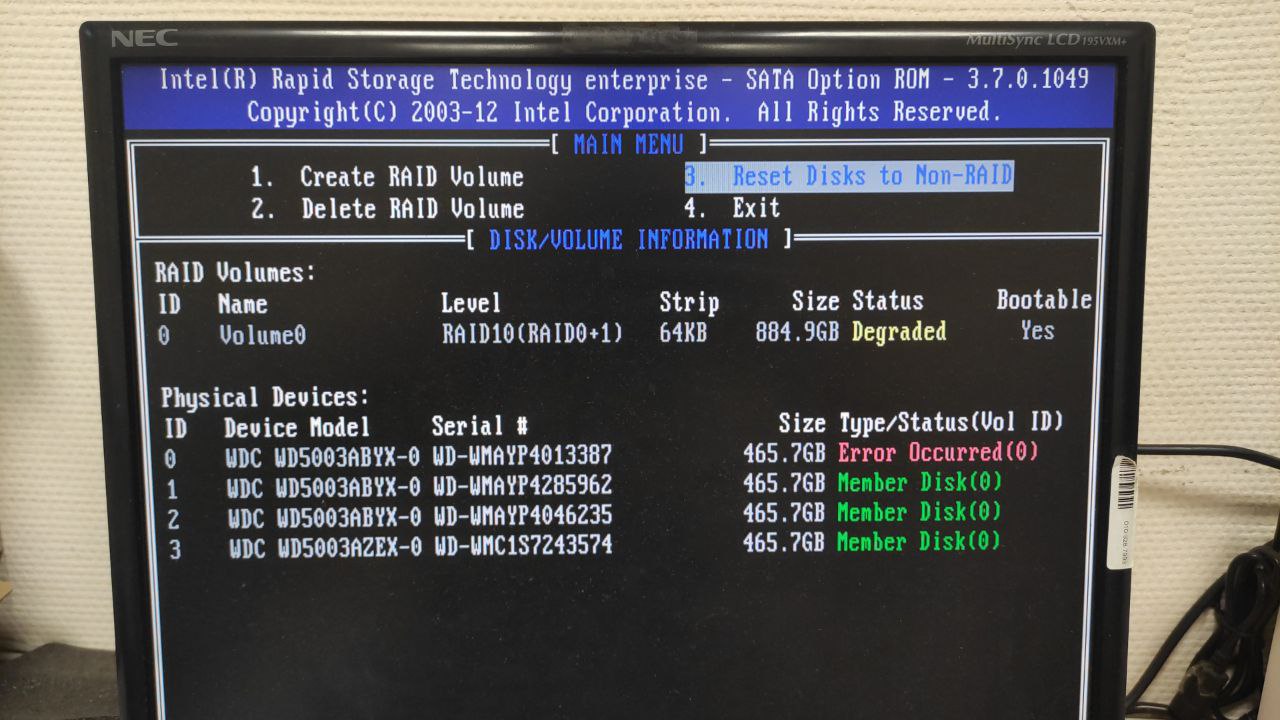Click serial WD-WMAYP4046235
Image resolution: width=1280 pixels, height=720 pixels.
(x=523, y=516)
